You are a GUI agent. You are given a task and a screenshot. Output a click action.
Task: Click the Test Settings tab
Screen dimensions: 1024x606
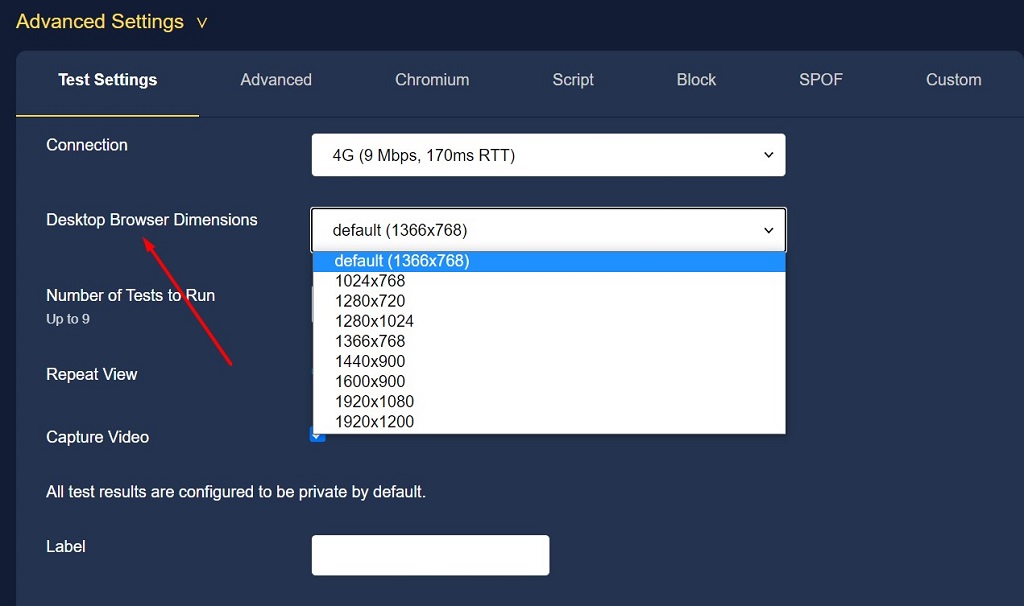[107, 80]
